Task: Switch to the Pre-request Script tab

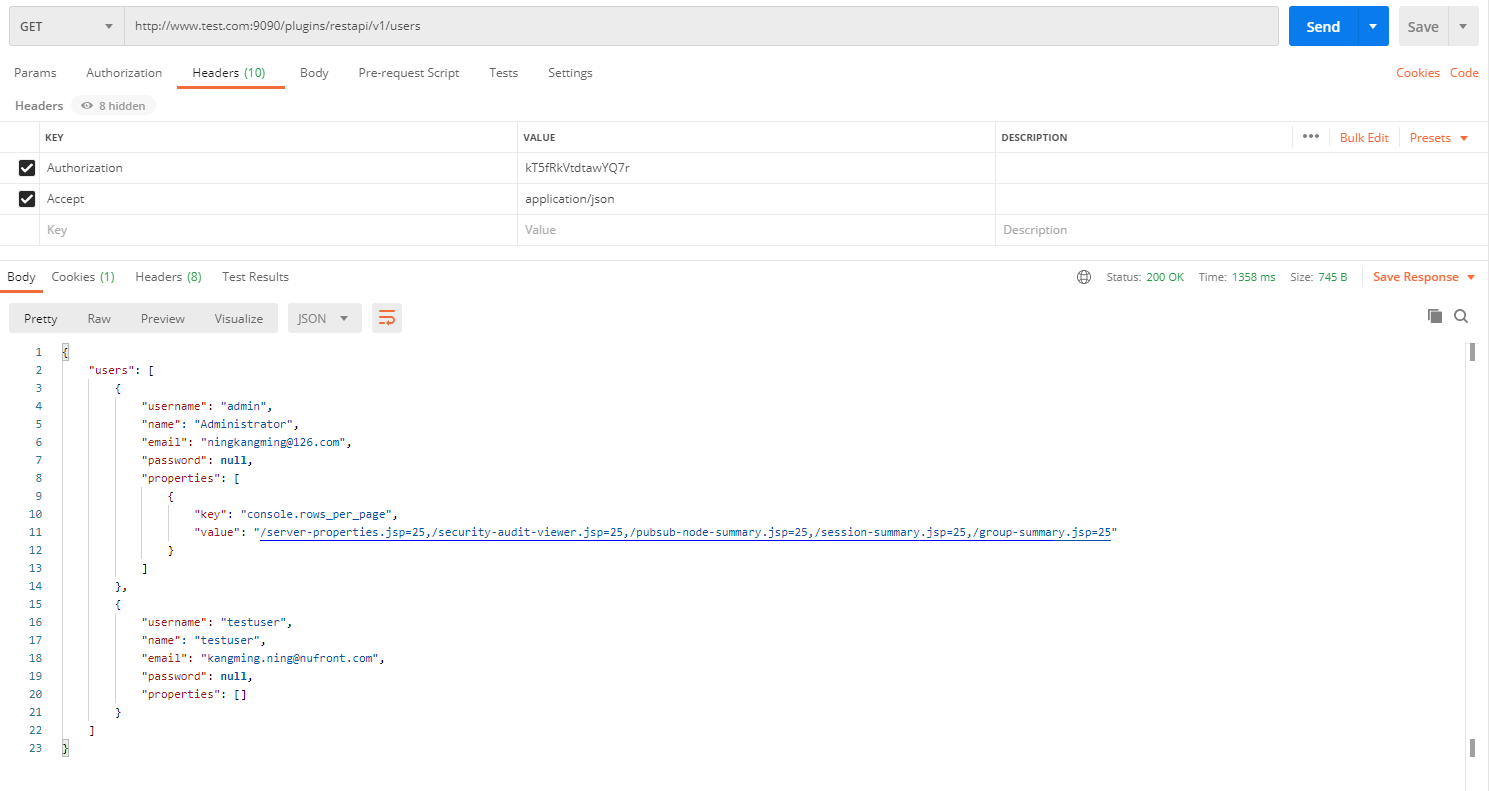Action: [x=408, y=72]
